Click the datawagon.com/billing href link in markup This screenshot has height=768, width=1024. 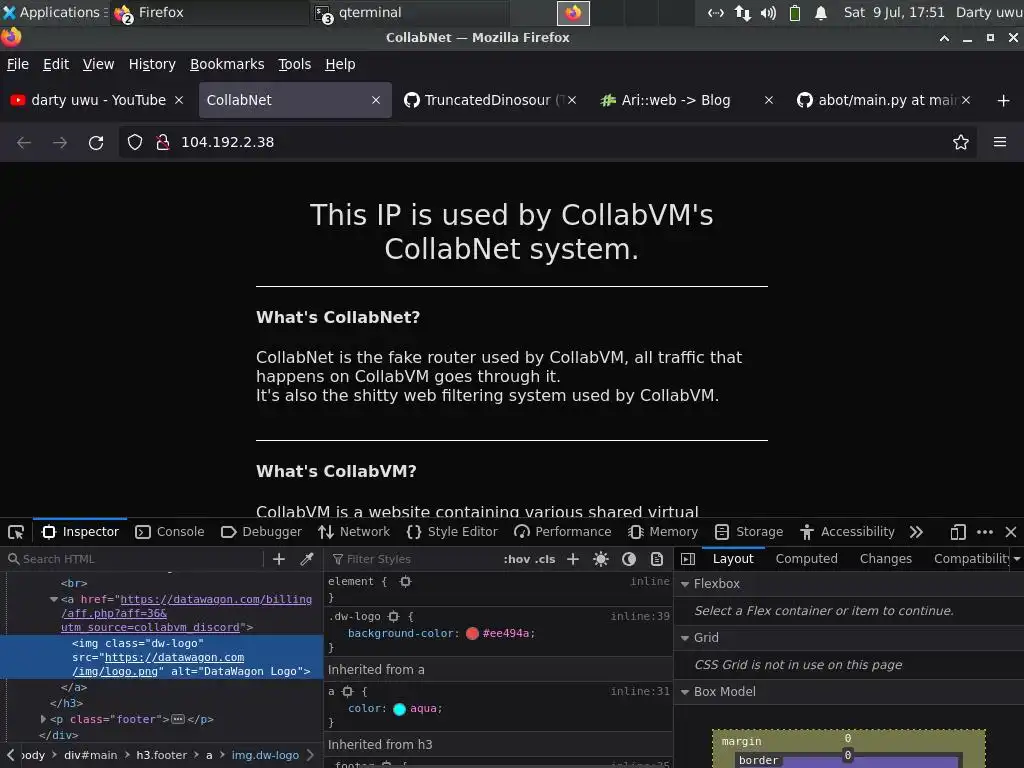point(186,613)
